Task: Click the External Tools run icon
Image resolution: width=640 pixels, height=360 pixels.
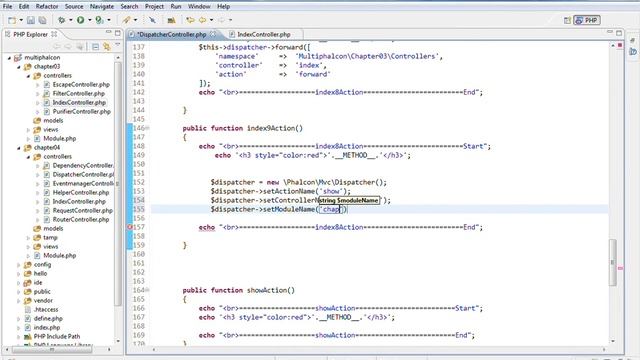Action: click(x=99, y=20)
